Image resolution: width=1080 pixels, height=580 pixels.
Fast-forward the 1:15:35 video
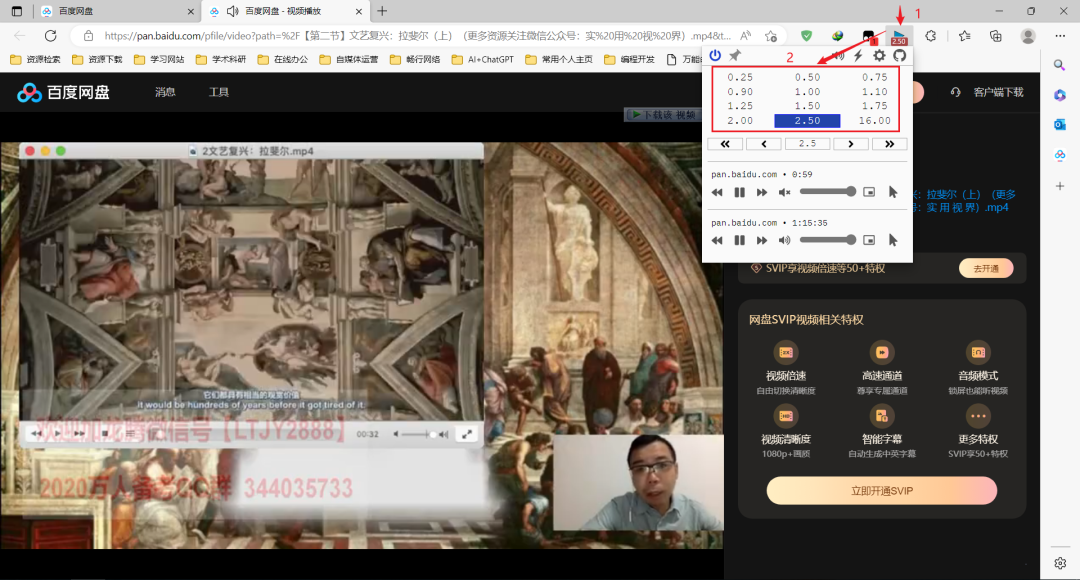[762, 240]
